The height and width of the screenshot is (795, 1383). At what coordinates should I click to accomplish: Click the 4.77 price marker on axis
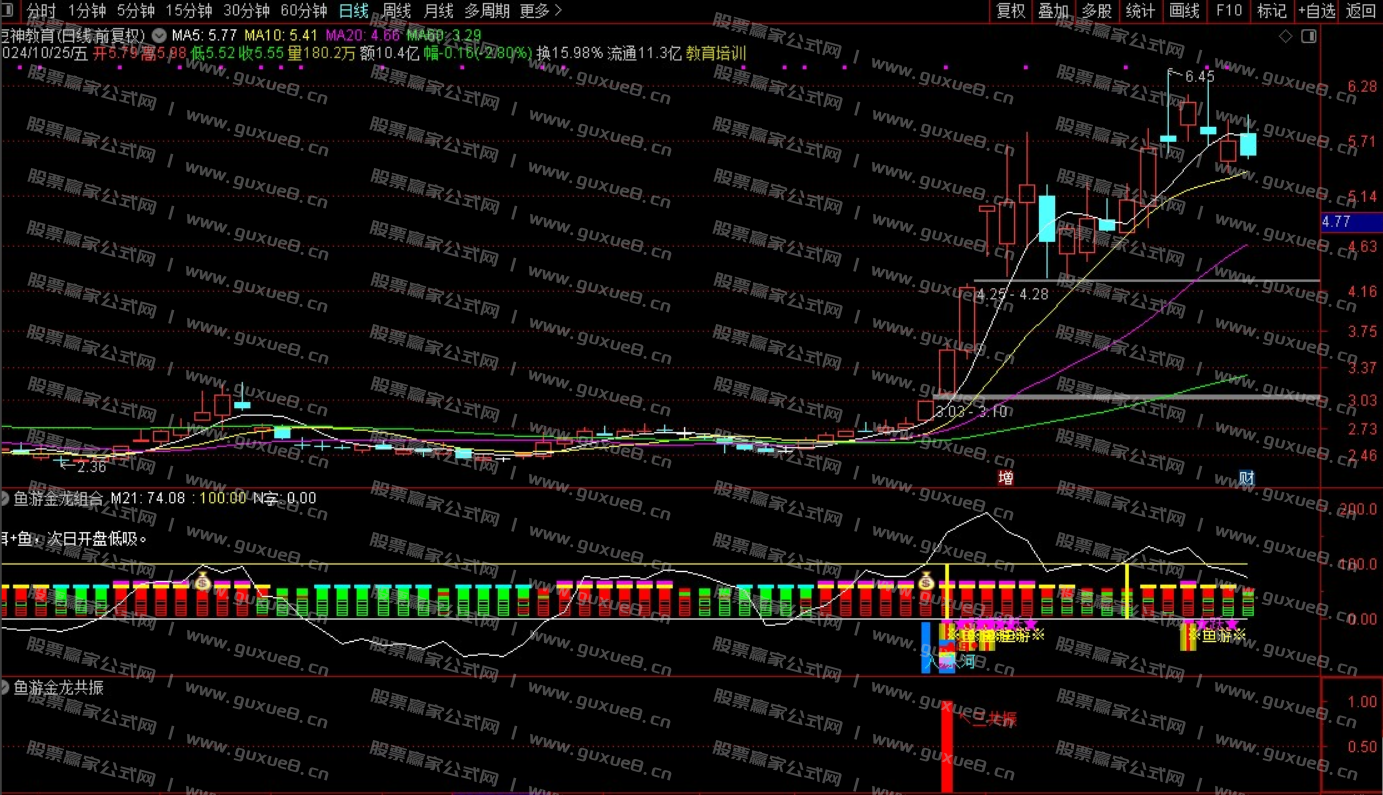(1336, 222)
